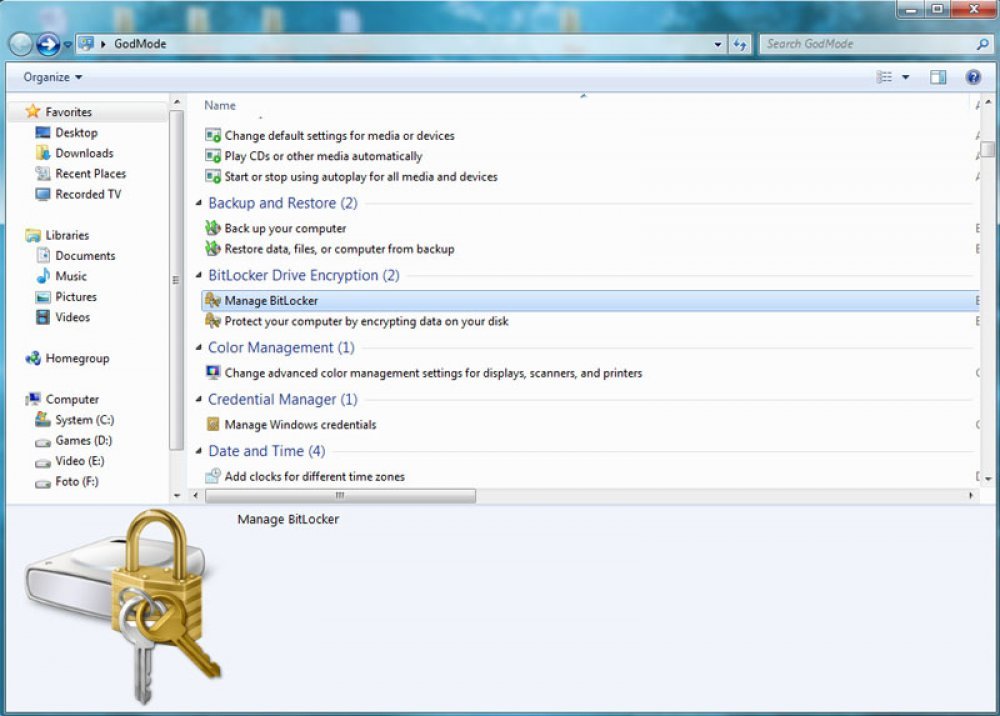This screenshot has width=1000, height=716.
Task: Click the file list scroll left arrow
Action: click(195, 495)
